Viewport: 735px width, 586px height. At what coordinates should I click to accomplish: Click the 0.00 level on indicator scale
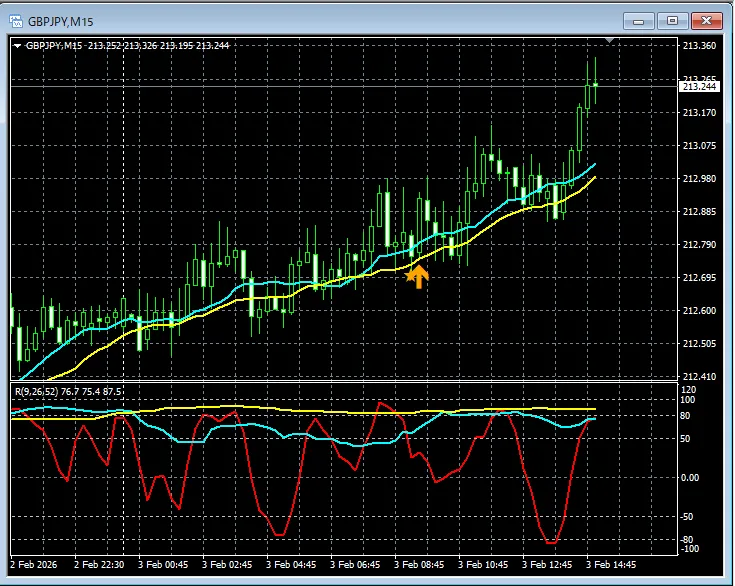coord(690,477)
